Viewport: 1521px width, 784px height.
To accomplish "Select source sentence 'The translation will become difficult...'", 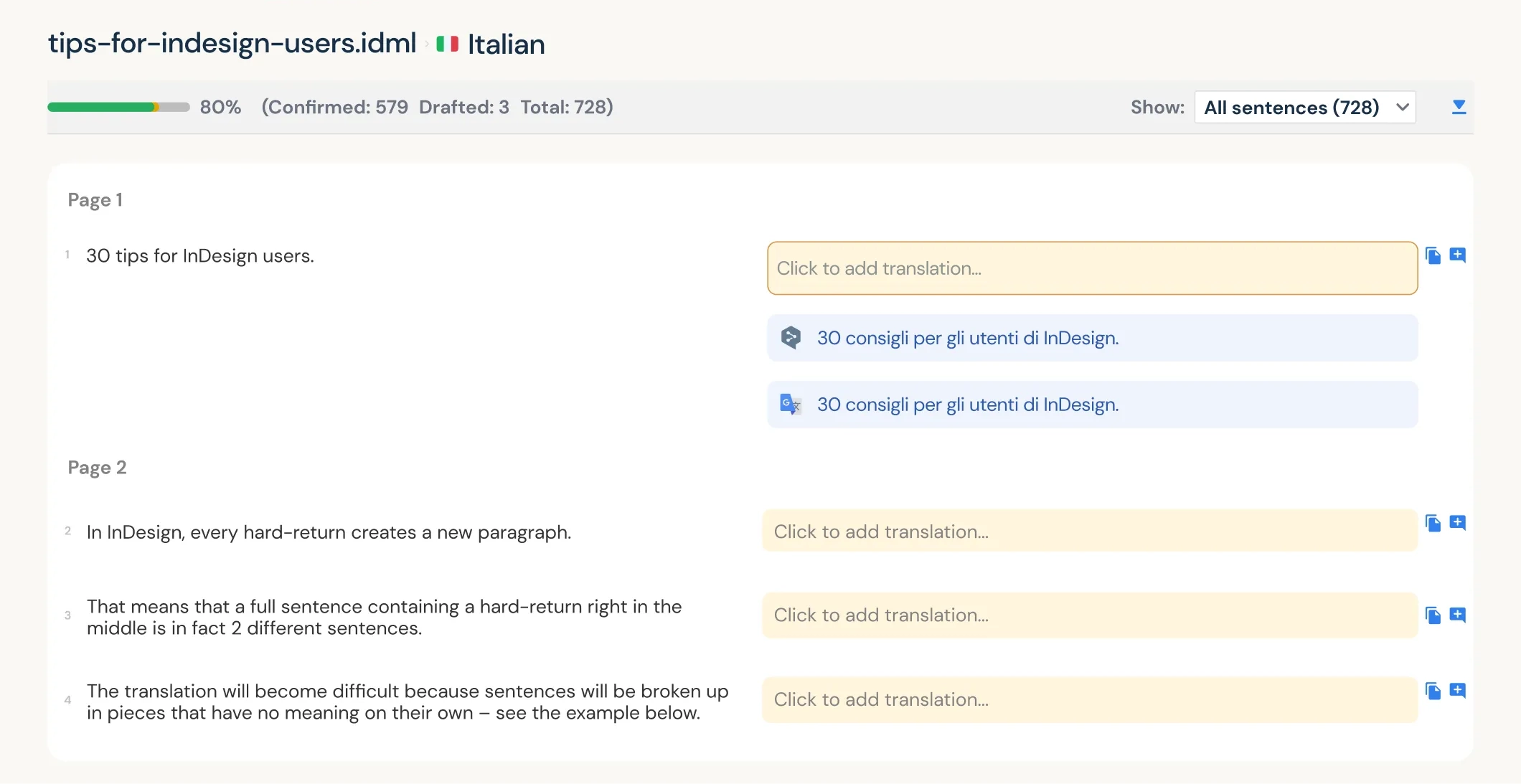I will coord(408,702).
